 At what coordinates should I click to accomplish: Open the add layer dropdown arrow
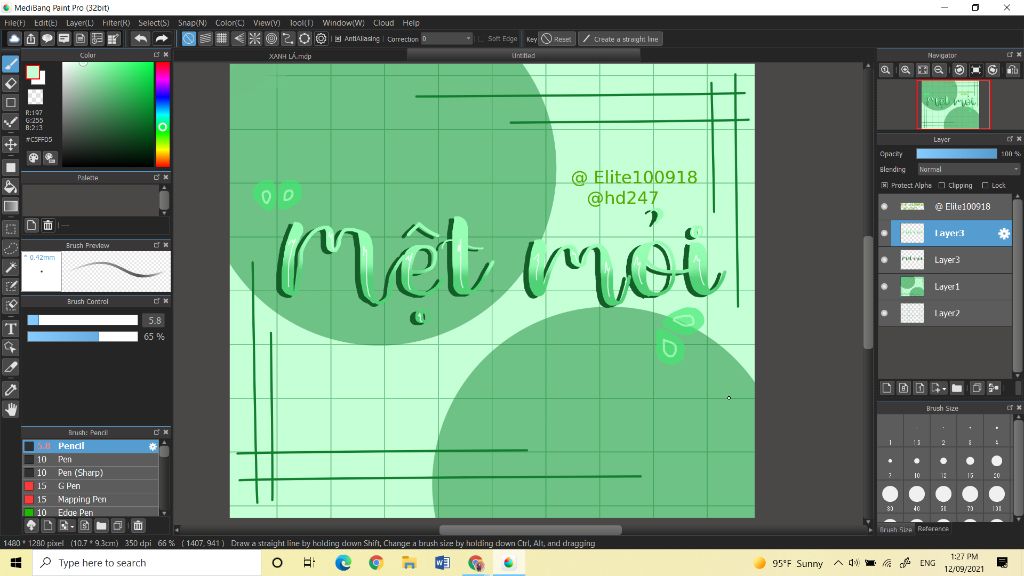point(945,389)
